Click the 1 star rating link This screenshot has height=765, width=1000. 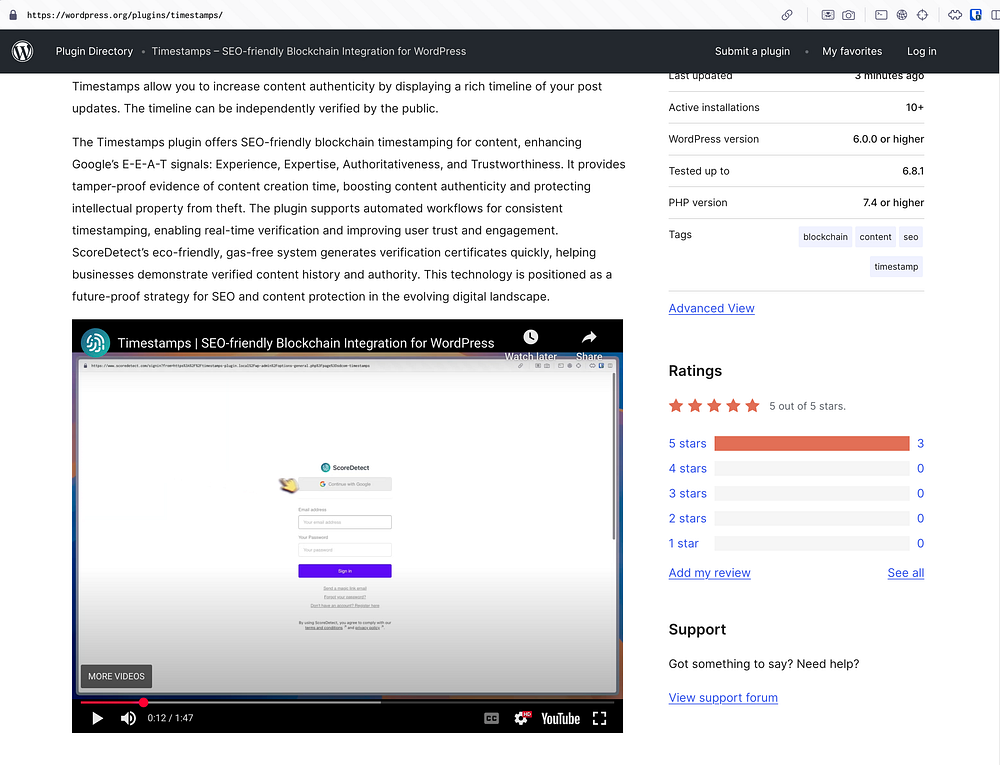684,543
